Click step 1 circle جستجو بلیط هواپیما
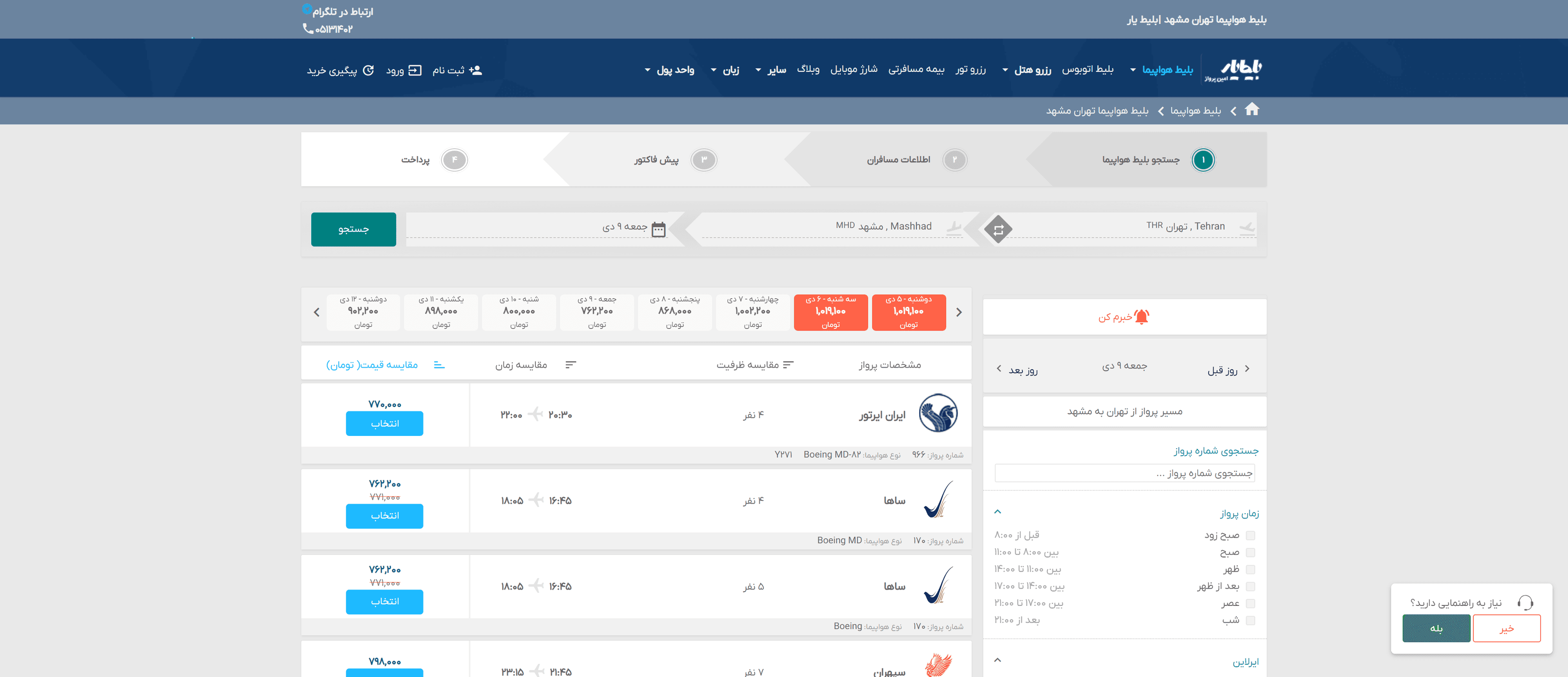This screenshot has height=677, width=1568. click(x=1203, y=159)
